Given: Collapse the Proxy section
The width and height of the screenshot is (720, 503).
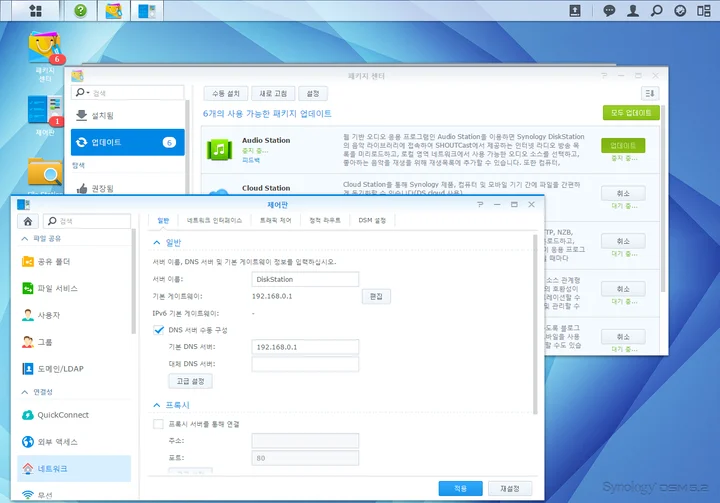Looking at the screenshot, I should tap(157, 405).
